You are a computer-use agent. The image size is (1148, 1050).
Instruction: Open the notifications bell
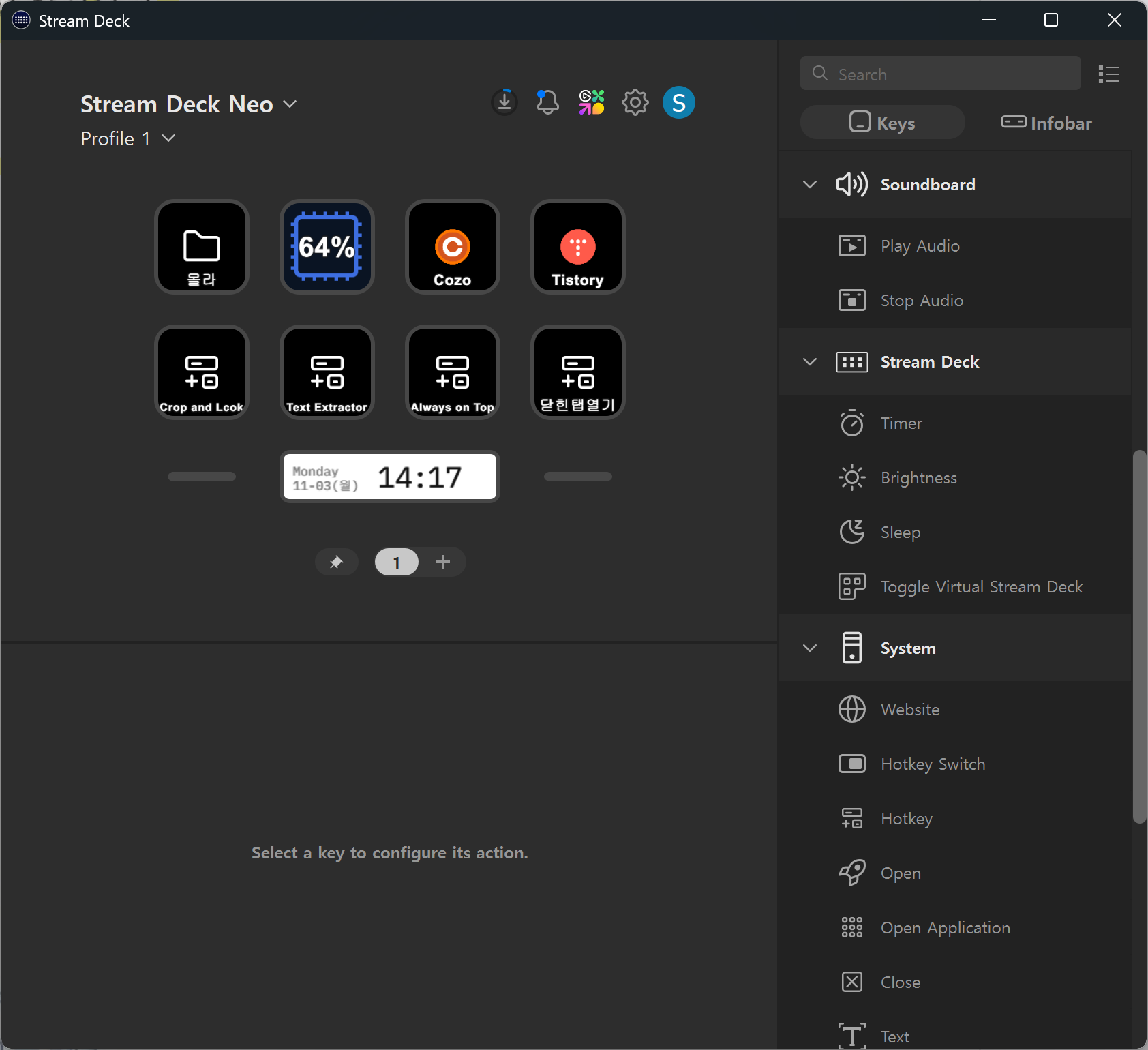tap(547, 103)
